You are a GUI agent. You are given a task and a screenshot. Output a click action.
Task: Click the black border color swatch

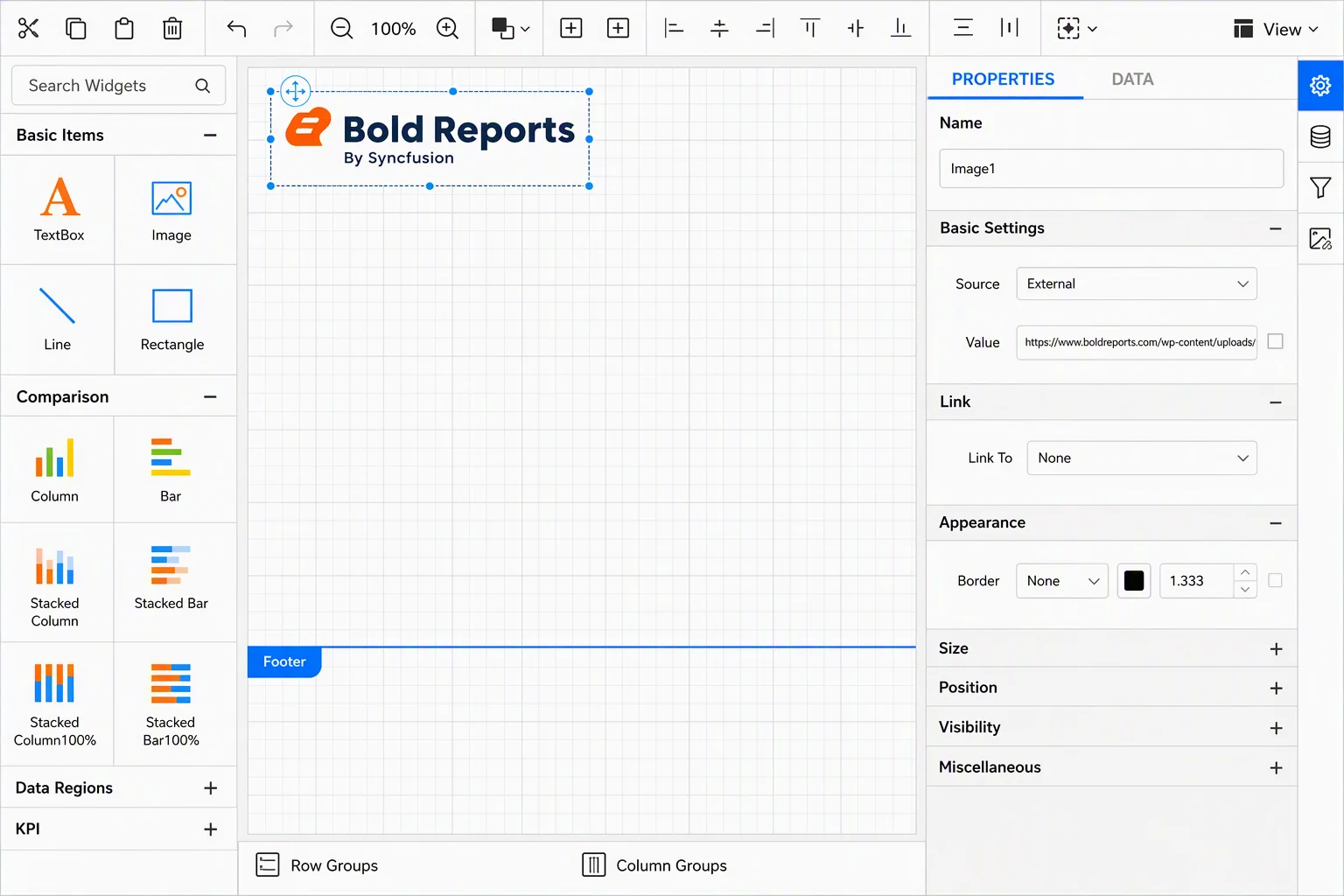tap(1133, 580)
